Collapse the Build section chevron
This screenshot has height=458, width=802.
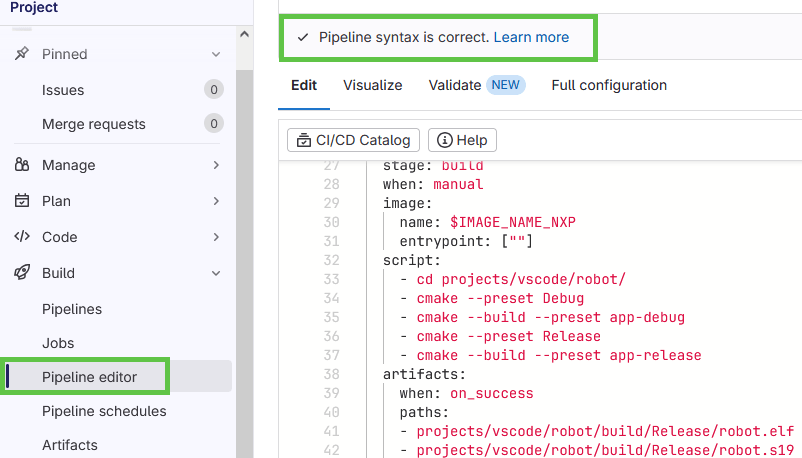point(216,273)
